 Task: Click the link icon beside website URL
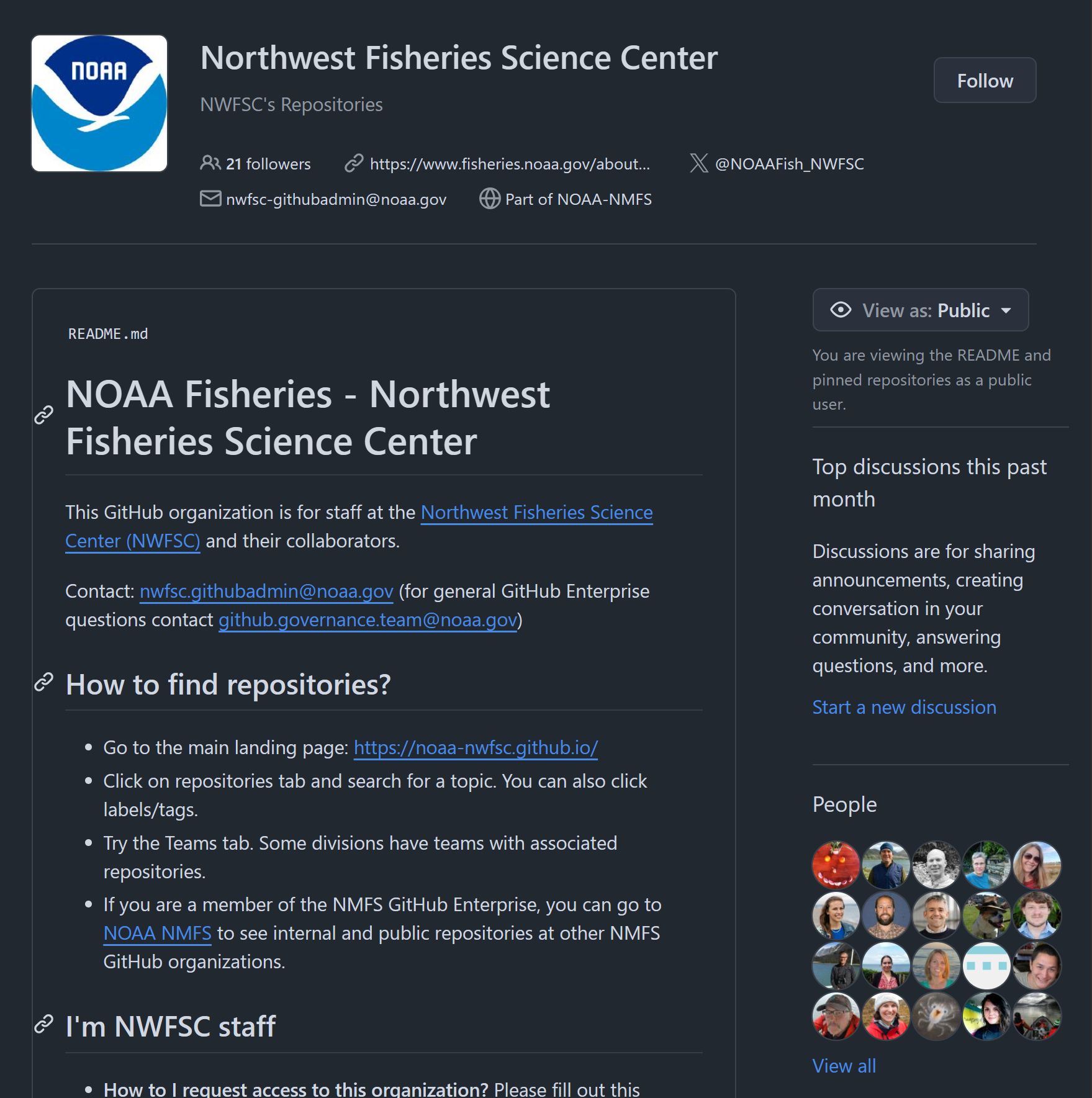click(x=354, y=163)
